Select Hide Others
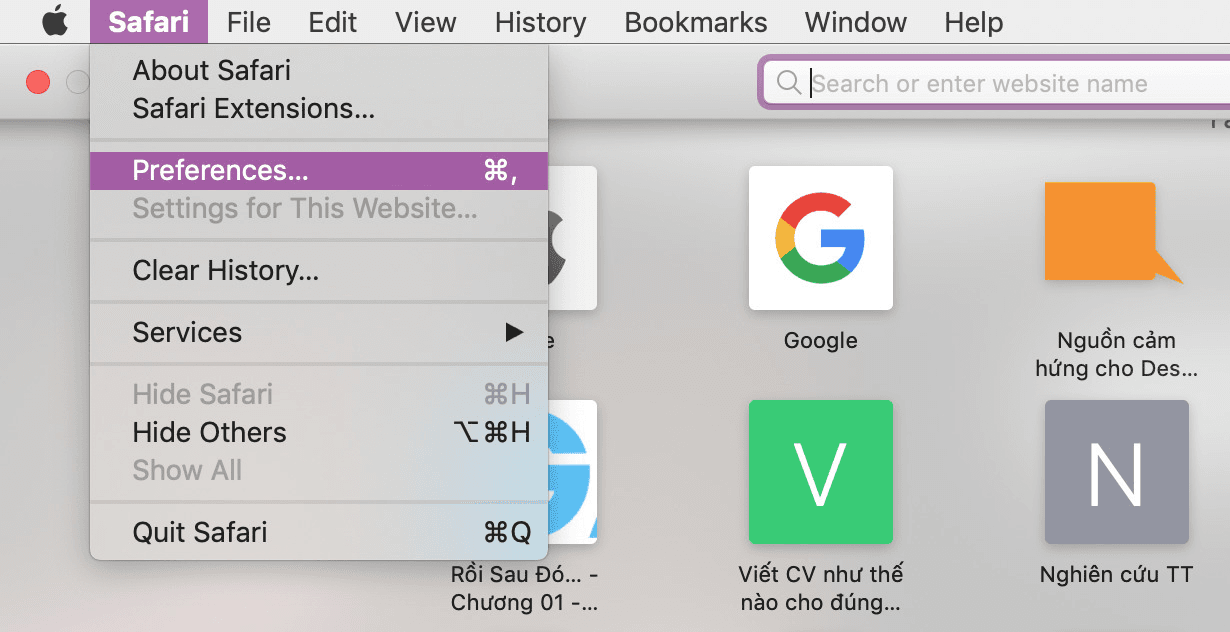Image resolution: width=1230 pixels, height=632 pixels. point(319,432)
